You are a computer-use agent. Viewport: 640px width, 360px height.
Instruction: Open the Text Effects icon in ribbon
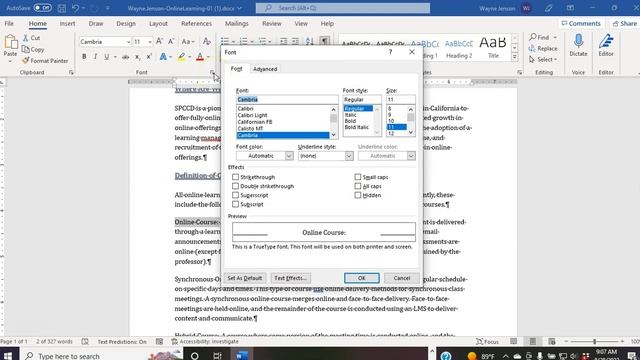163,57
